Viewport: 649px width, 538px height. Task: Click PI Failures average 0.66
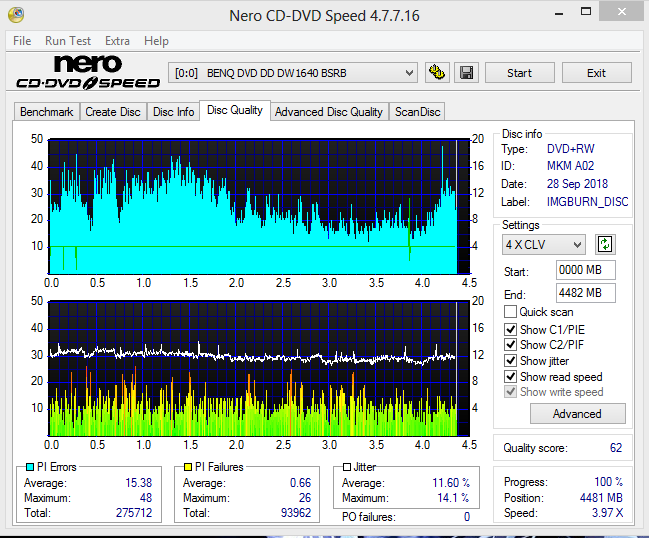click(x=300, y=483)
